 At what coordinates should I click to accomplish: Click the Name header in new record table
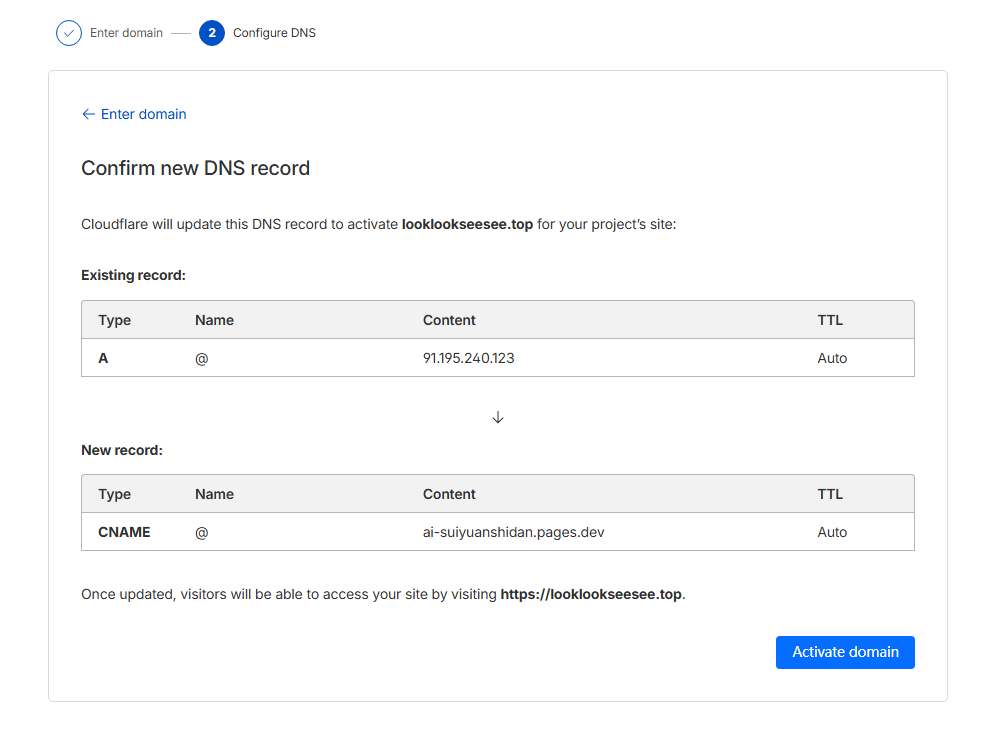[x=214, y=494]
